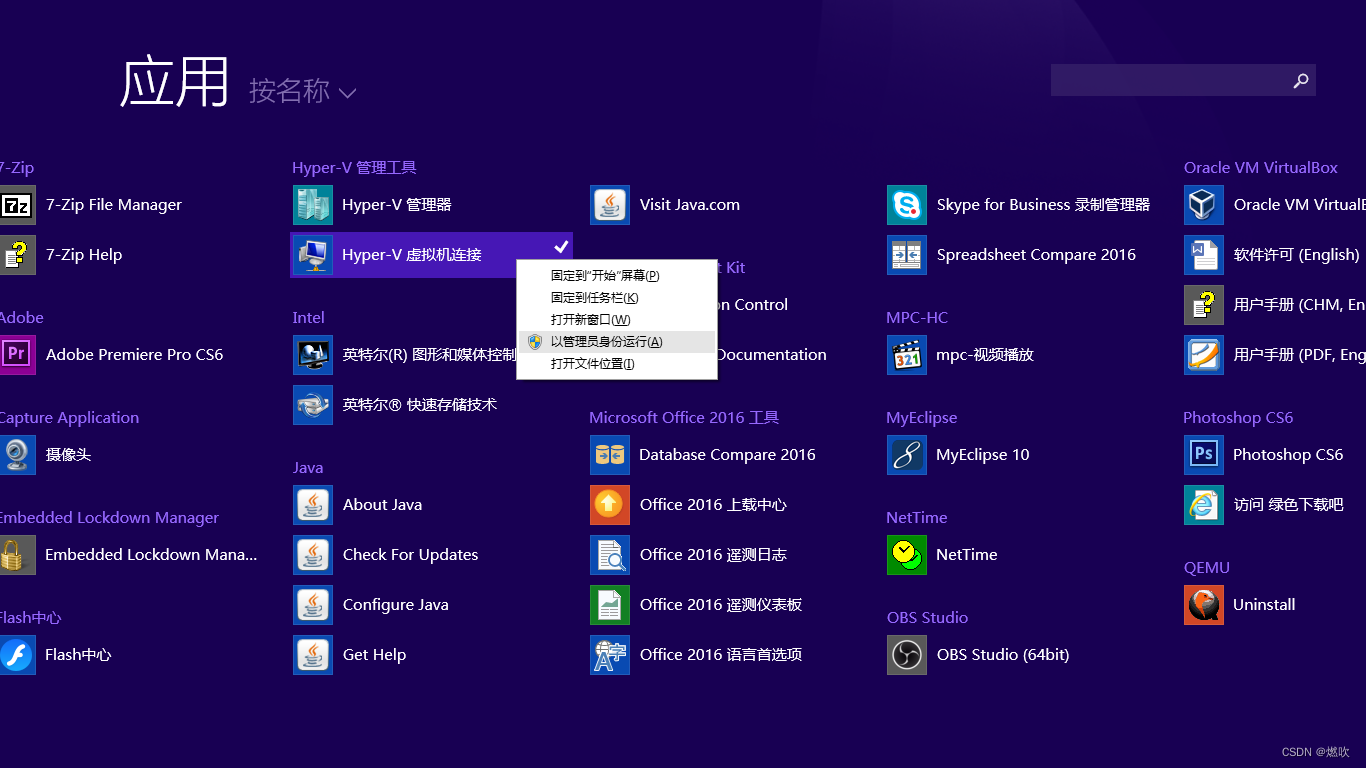Click the Embedded Lockdown Manager group heading
The width and height of the screenshot is (1366, 768).
pos(109,518)
